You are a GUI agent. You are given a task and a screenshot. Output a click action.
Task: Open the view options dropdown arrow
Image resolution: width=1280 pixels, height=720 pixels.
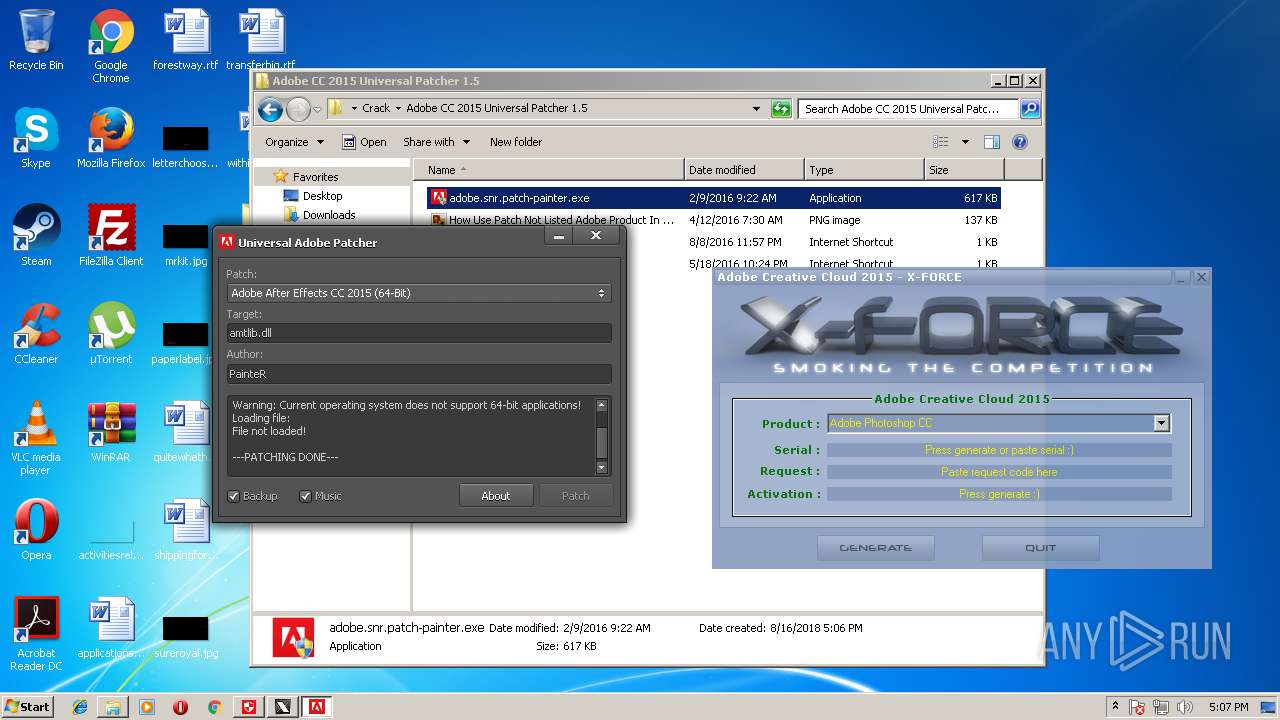tap(965, 142)
